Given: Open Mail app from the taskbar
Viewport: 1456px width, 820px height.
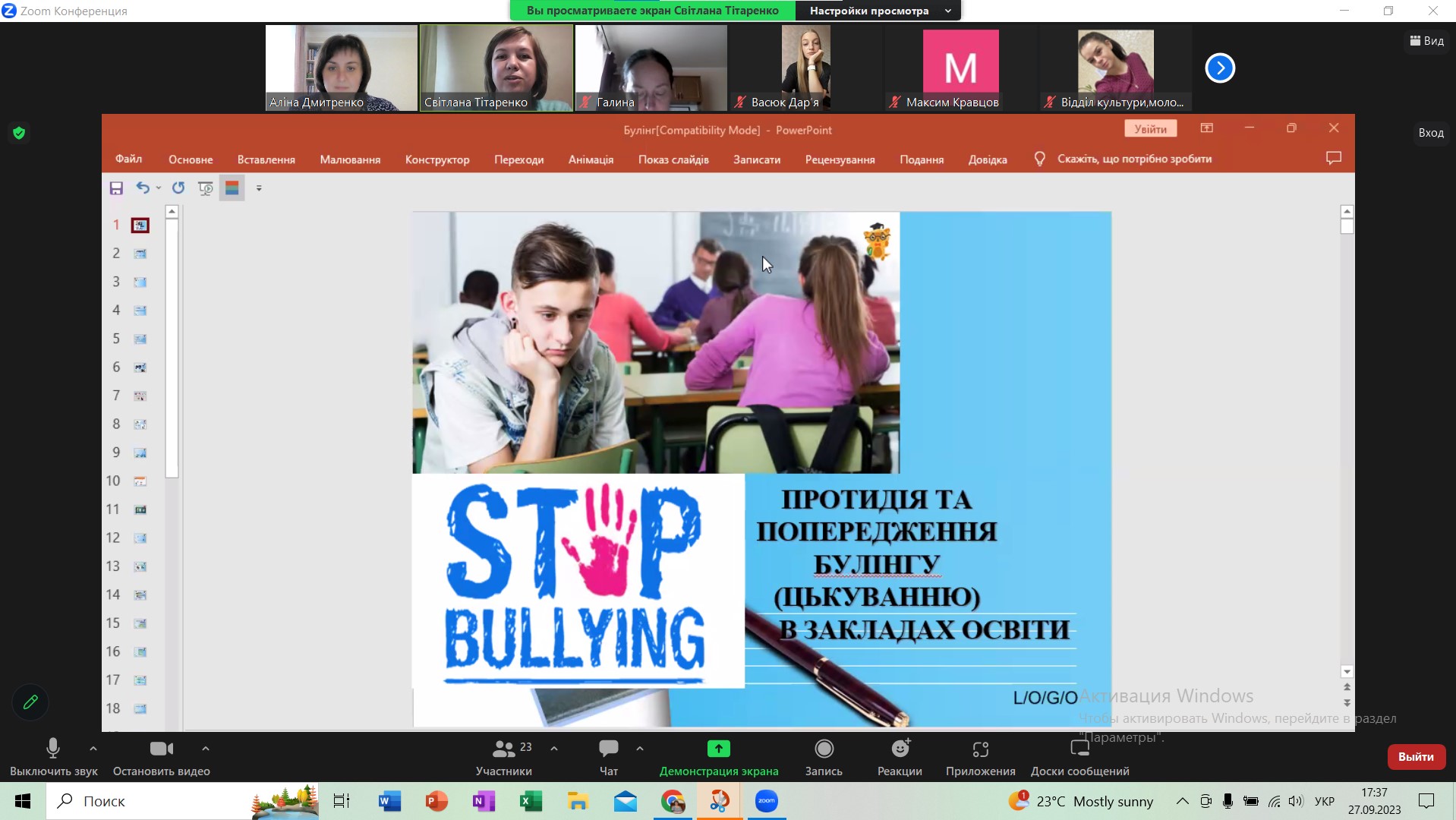Looking at the screenshot, I should point(626,801).
